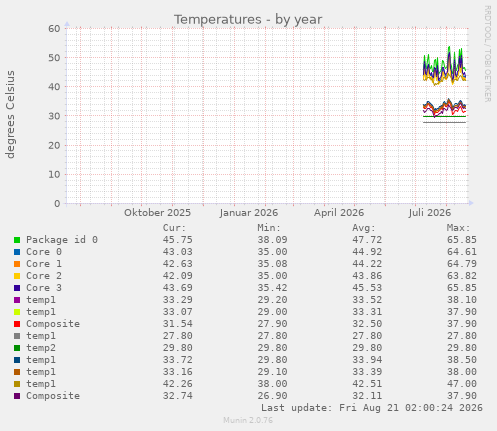Click the 'Composite' label in the 31.54 row

click(53, 324)
